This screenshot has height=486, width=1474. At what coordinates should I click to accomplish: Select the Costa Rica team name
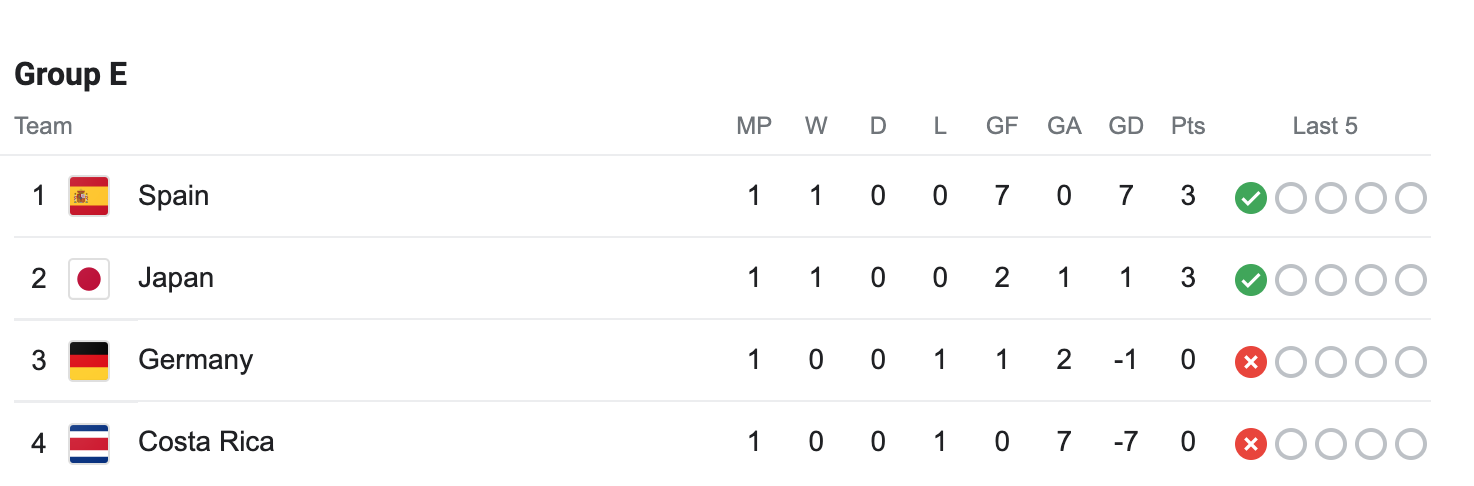(206, 441)
